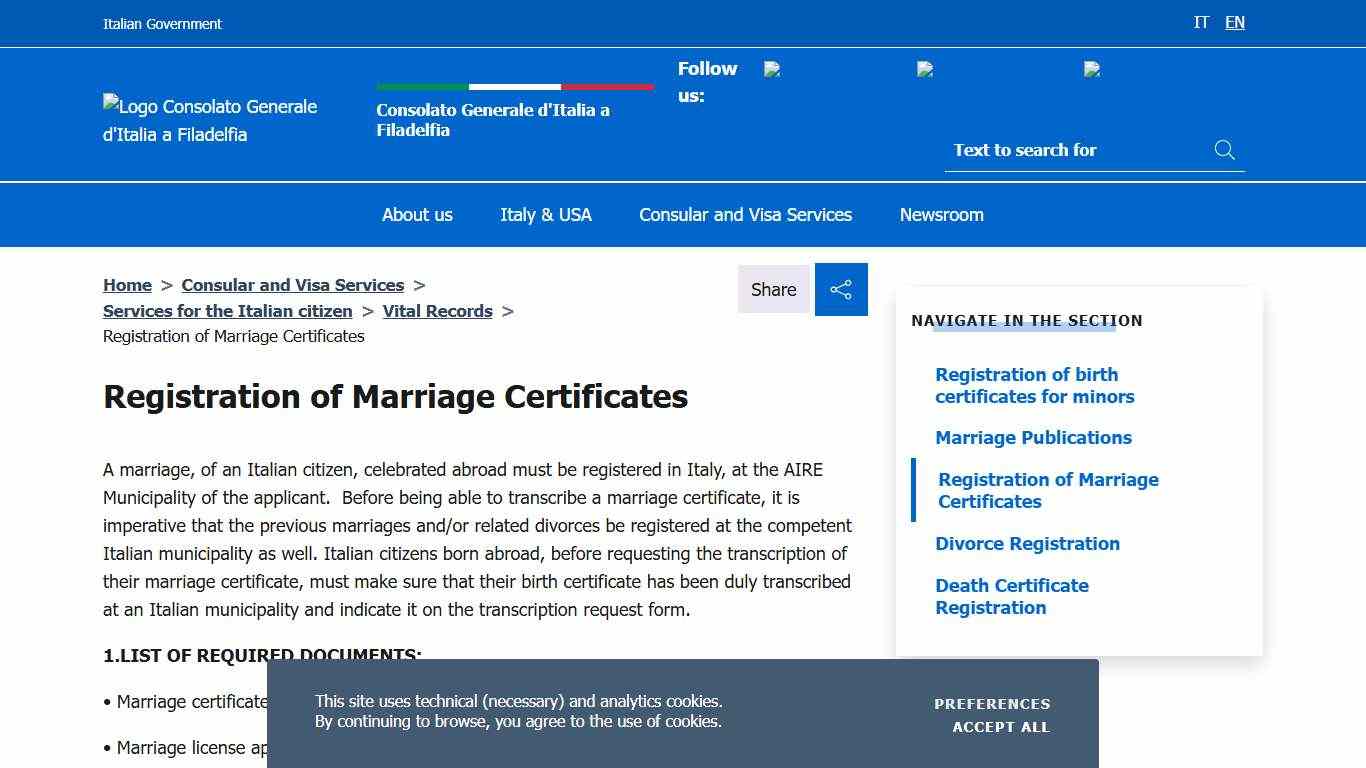
Task: Open cookie PREFERENCES settings
Action: (992, 703)
